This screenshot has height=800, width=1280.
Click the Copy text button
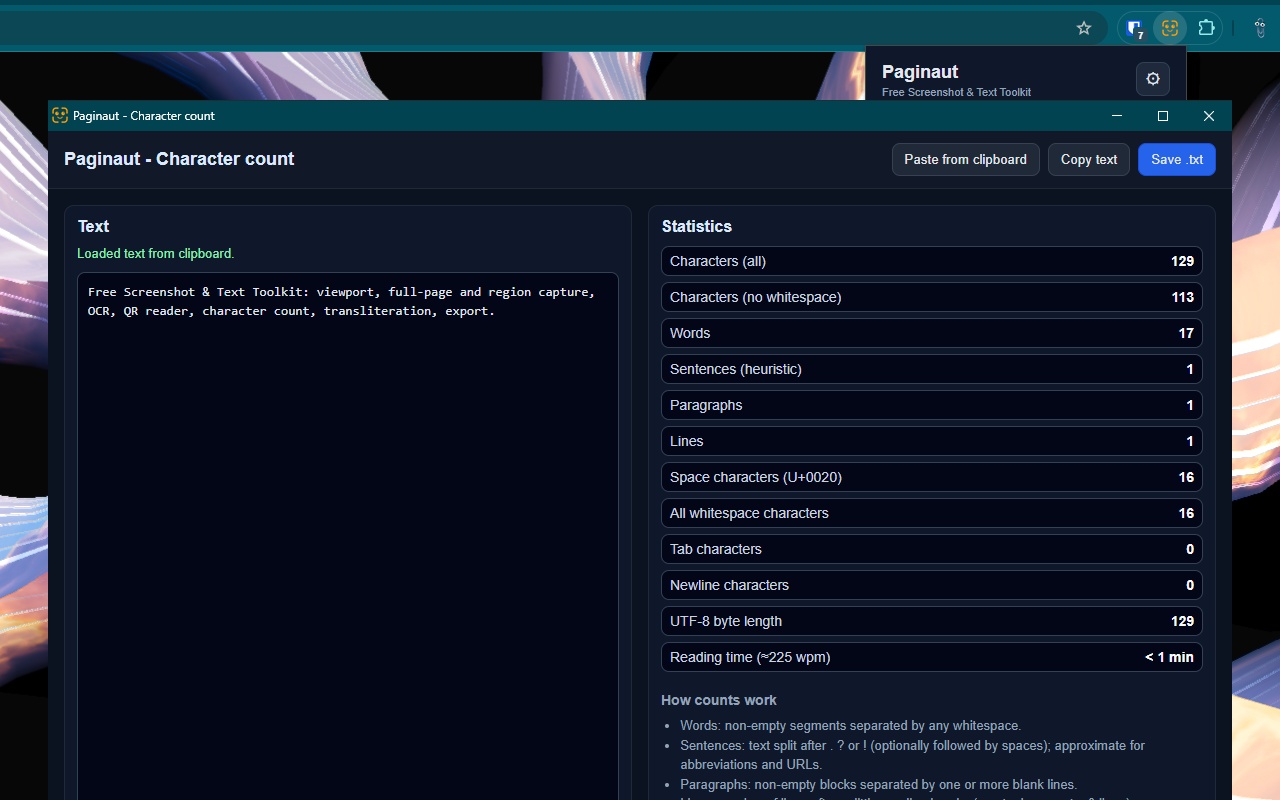(1089, 159)
